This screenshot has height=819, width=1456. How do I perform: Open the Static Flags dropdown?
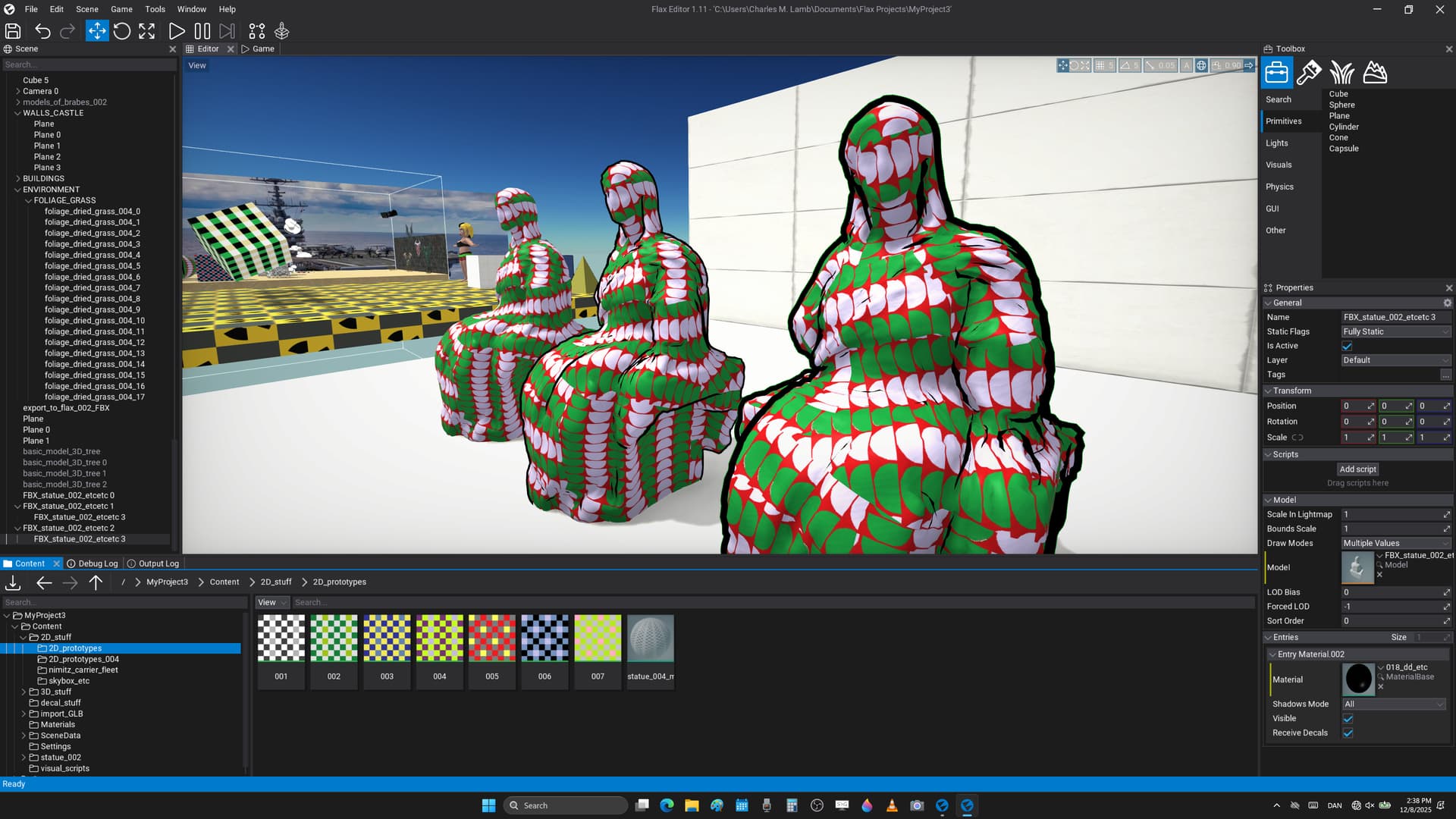(1395, 331)
